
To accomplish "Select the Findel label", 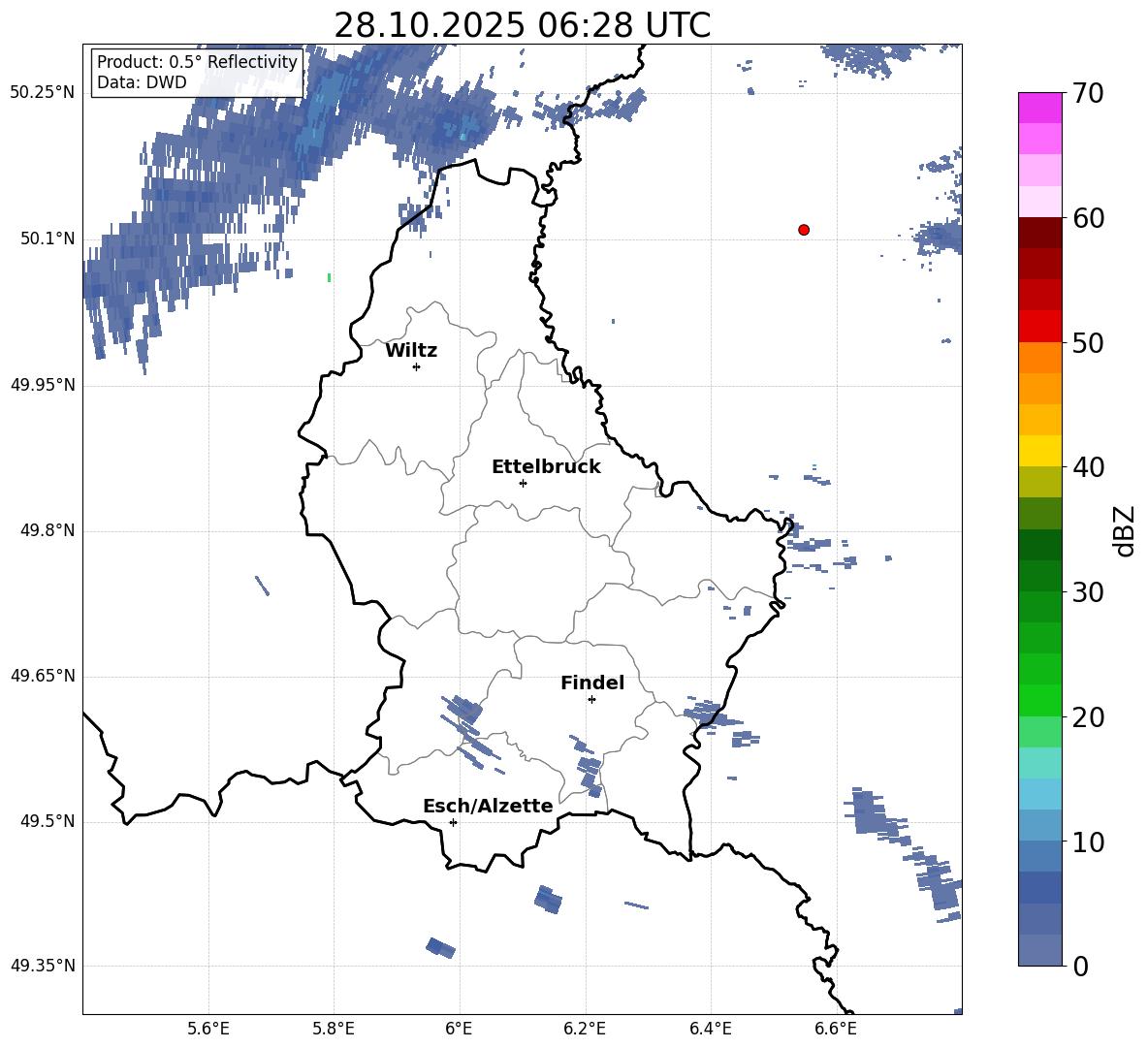I will (592, 683).
